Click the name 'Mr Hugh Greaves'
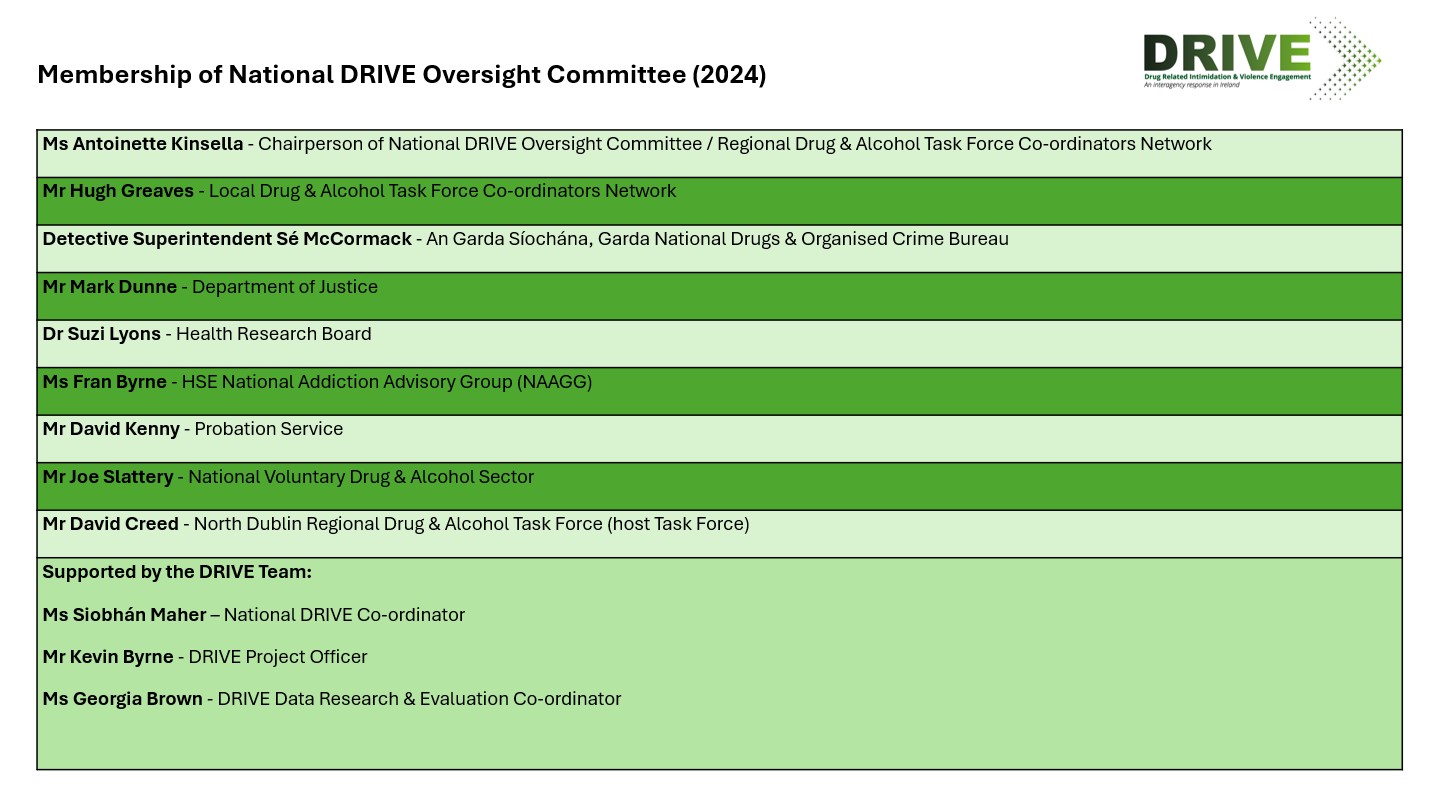The width and height of the screenshot is (1437, 796). (118, 191)
